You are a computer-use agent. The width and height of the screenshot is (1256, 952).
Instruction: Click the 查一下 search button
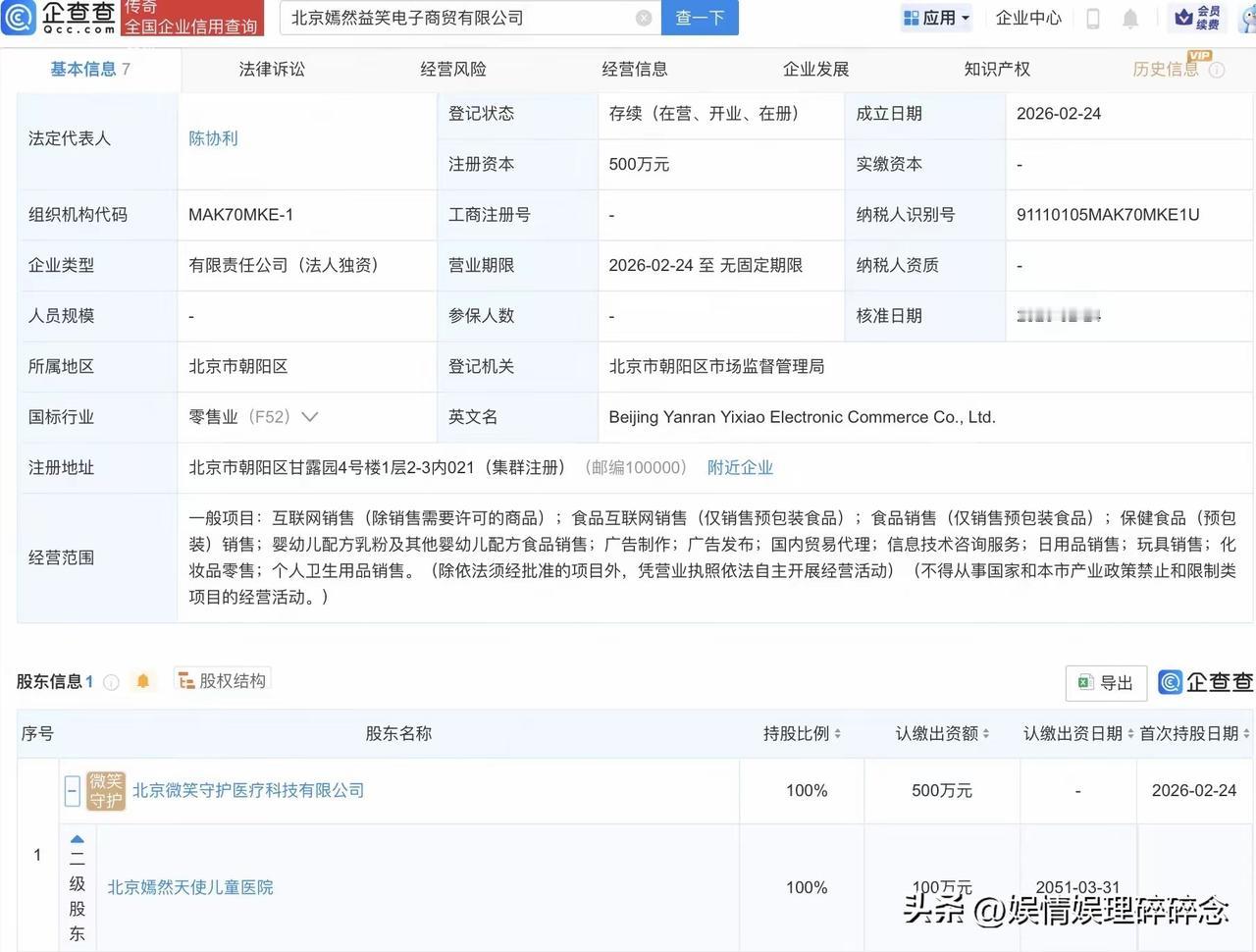point(701,18)
